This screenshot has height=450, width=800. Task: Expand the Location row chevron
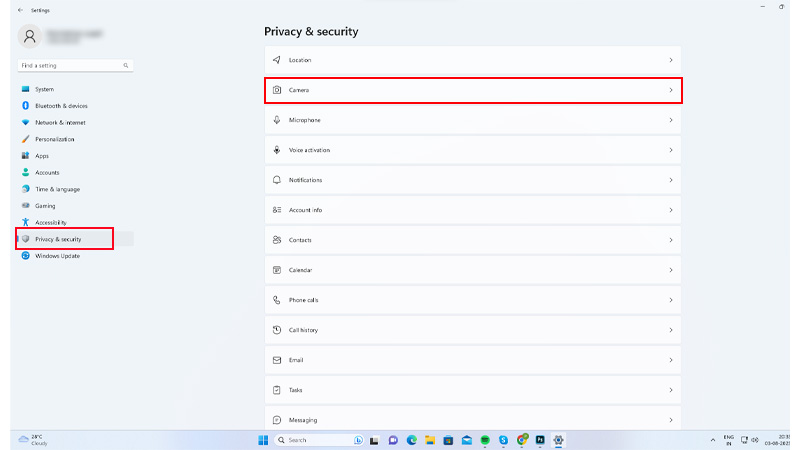click(x=671, y=60)
